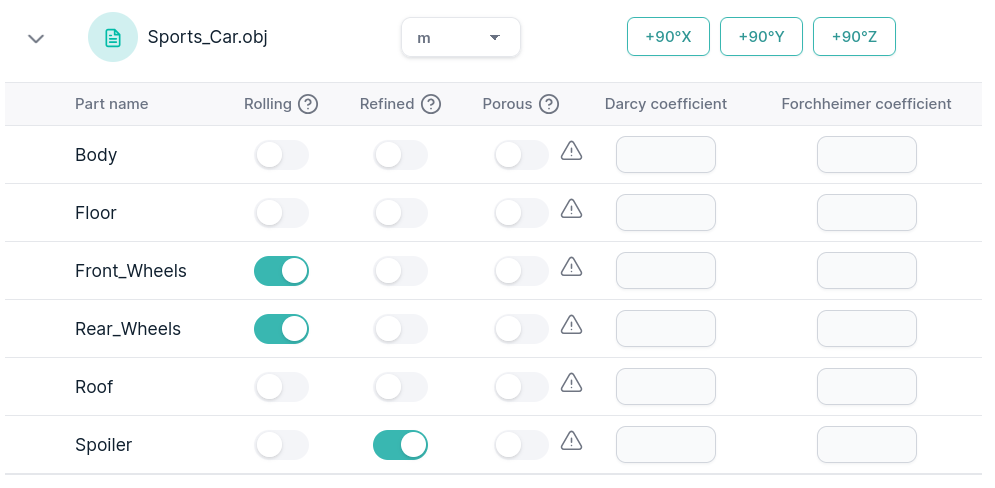Disable Rolling for Front_Wheels

pos(281,271)
